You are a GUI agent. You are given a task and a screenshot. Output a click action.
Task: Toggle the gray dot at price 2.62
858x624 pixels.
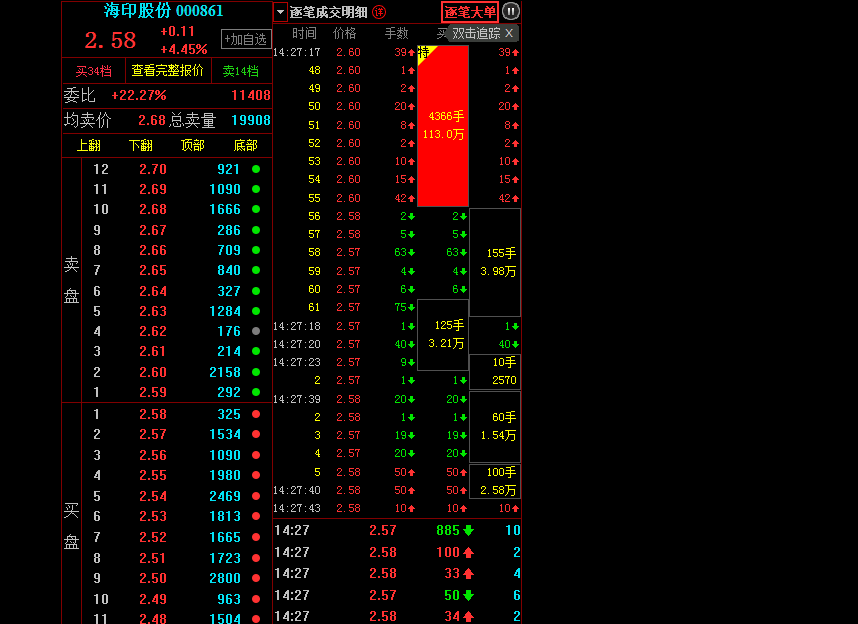(254, 331)
